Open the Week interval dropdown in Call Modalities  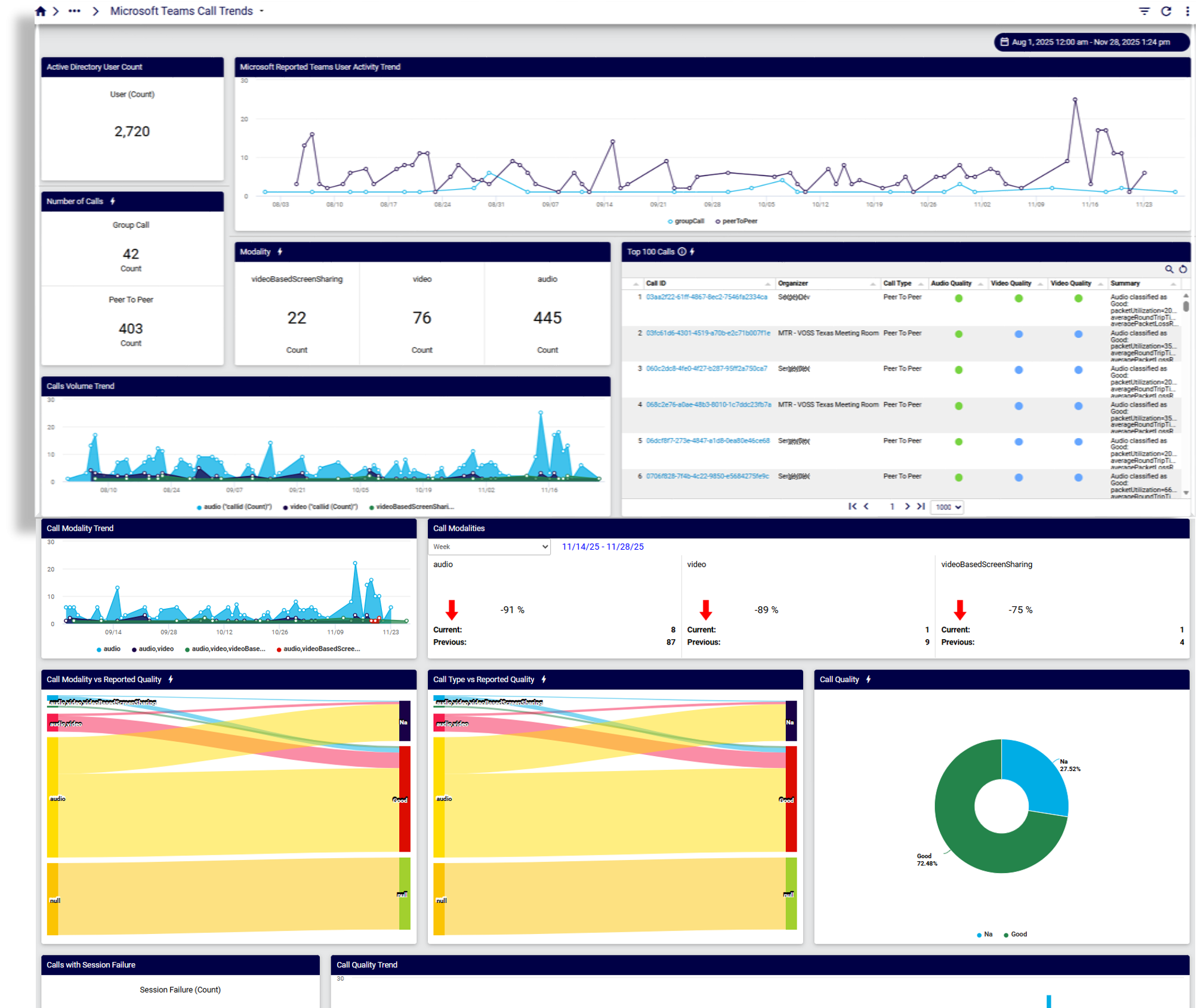click(x=489, y=547)
